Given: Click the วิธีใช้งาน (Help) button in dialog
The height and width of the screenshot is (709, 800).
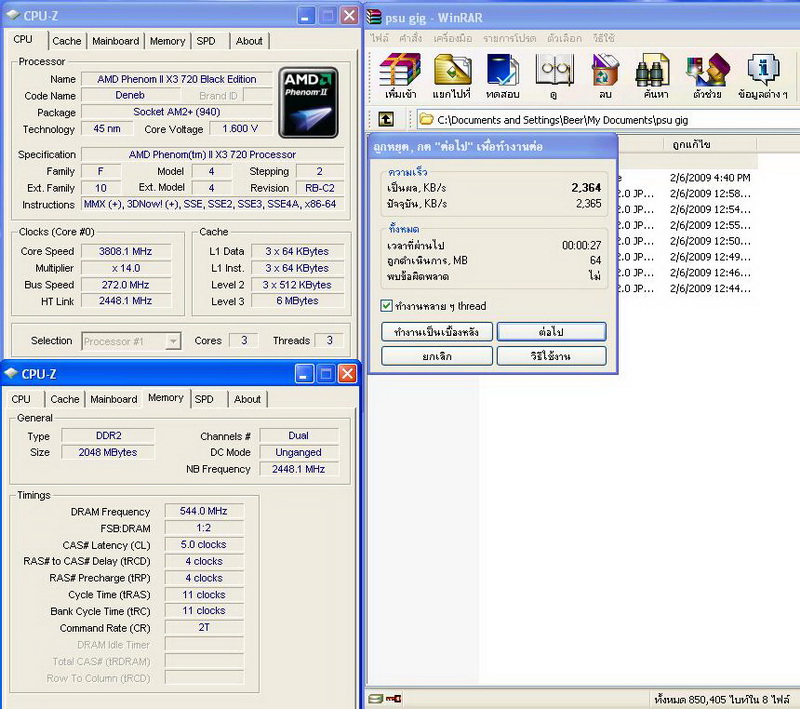Looking at the screenshot, I should pos(552,356).
